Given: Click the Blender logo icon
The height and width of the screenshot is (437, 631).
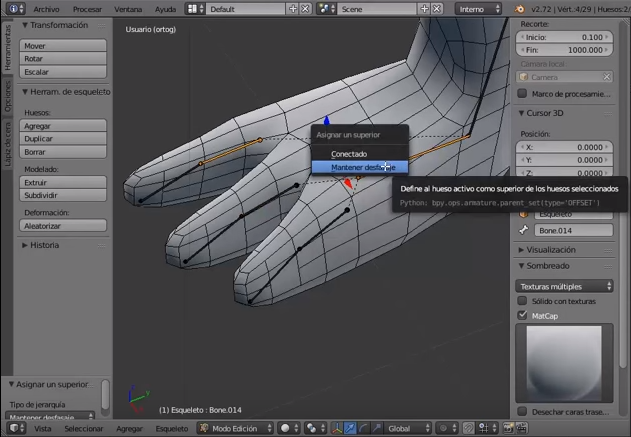Looking at the screenshot, I should [520, 9].
